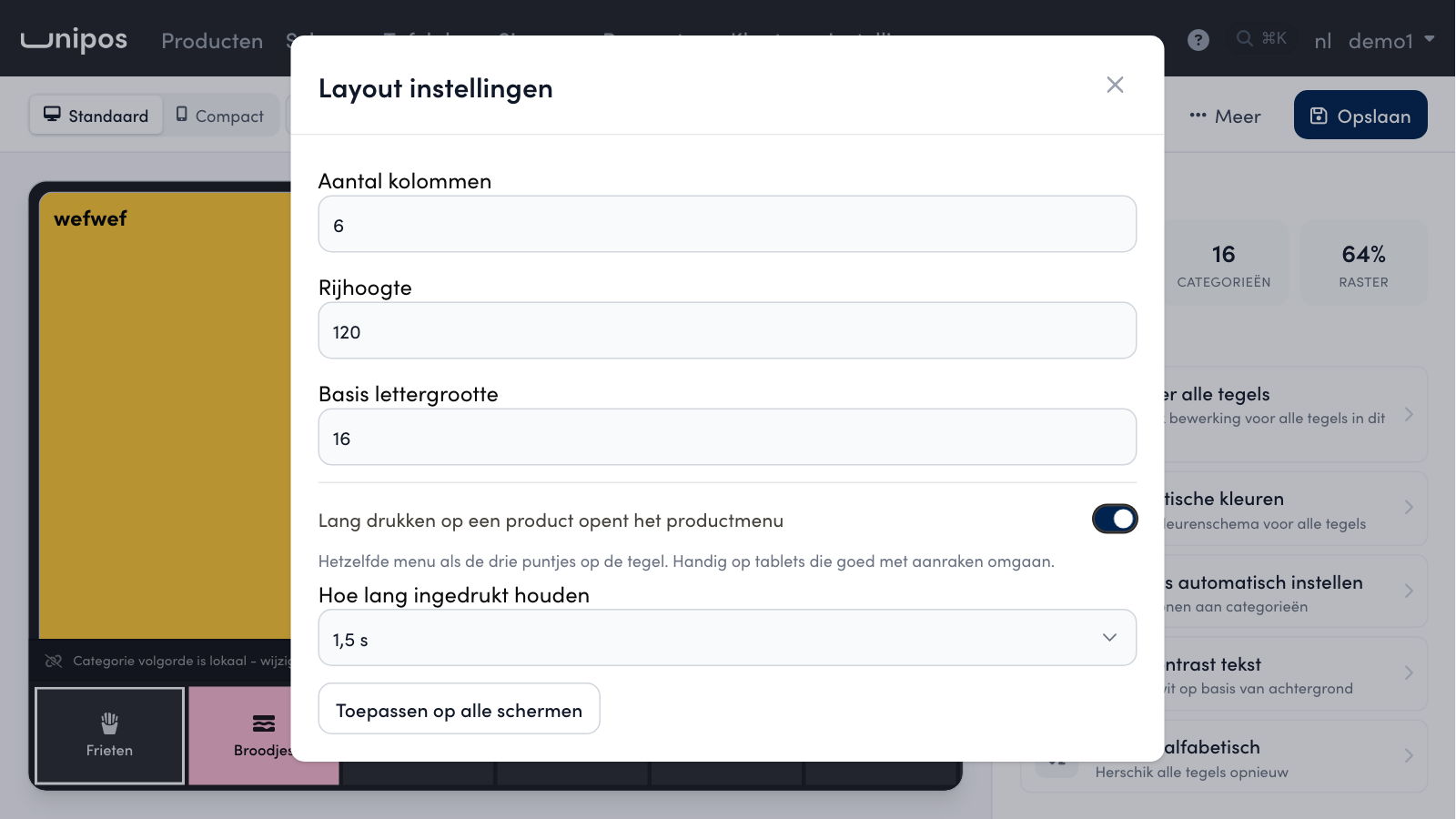The width and height of the screenshot is (1456, 819).
Task: Open the search ⌘K box
Action: coord(1261,38)
